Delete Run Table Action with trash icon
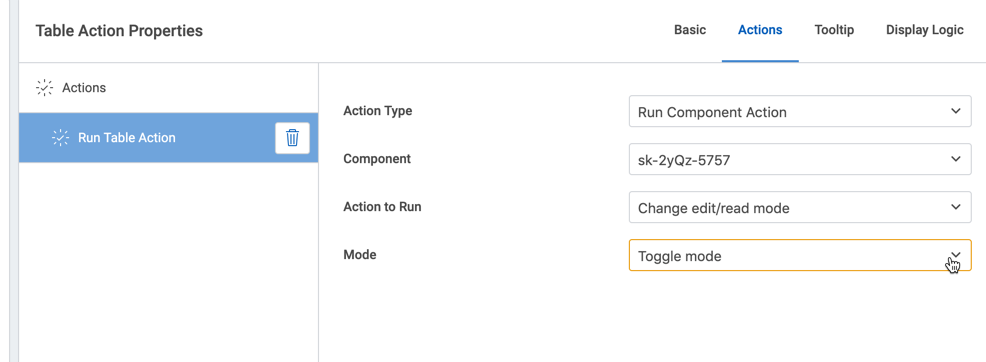Screen dimensions: 986x362 pyautogui.click(x=292, y=138)
